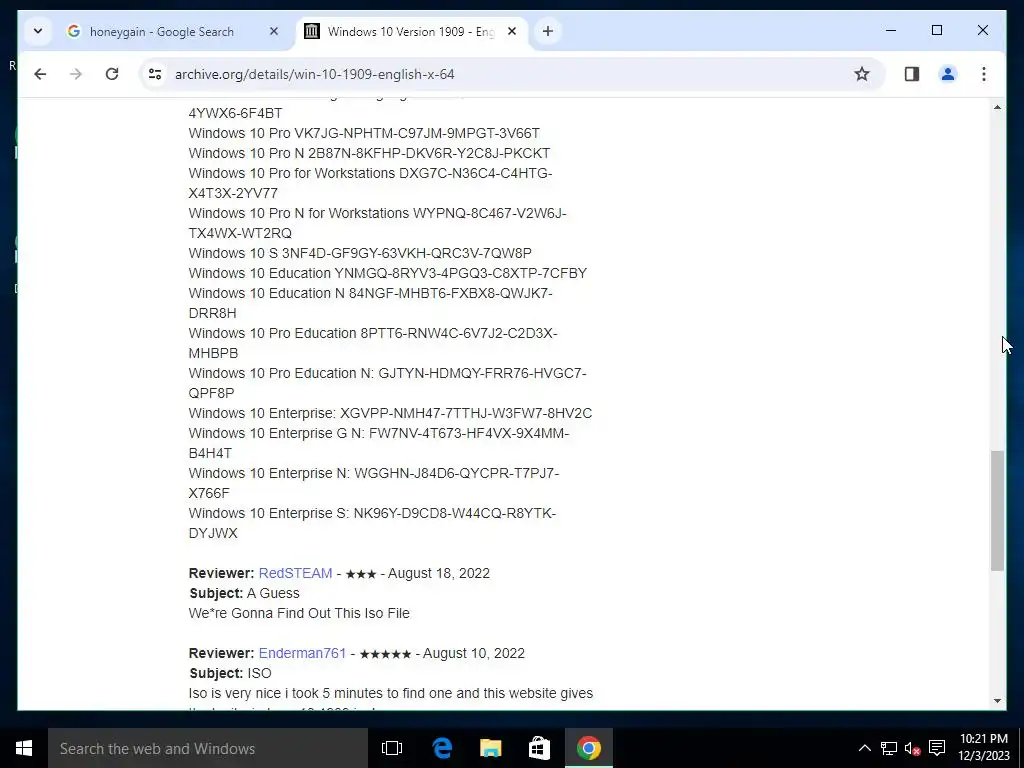Screen dimensions: 1024x768
Task: Open File Explorer from the taskbar
Action: tap(490, 748)
